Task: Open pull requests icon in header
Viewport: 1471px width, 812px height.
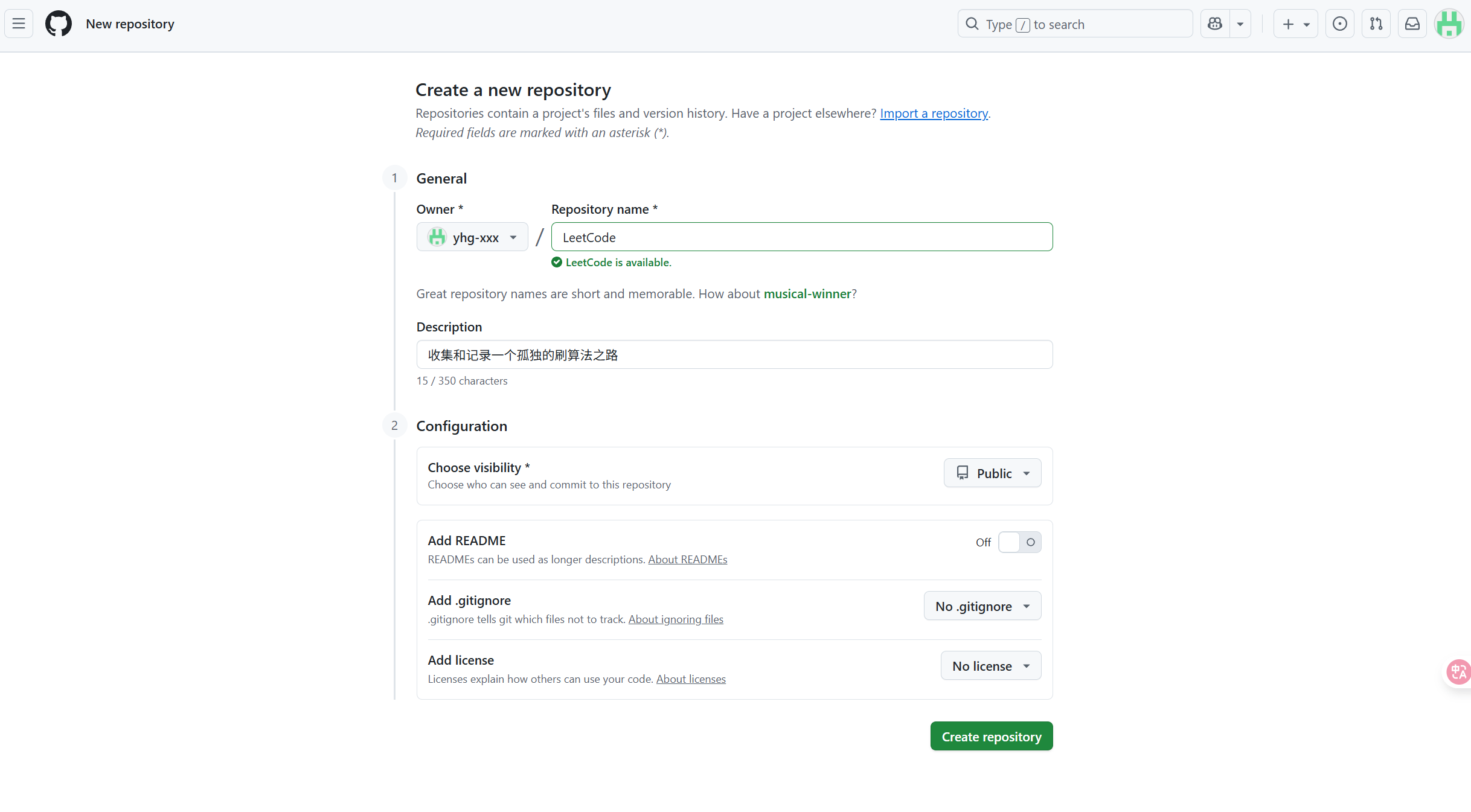Action: 1376,24
